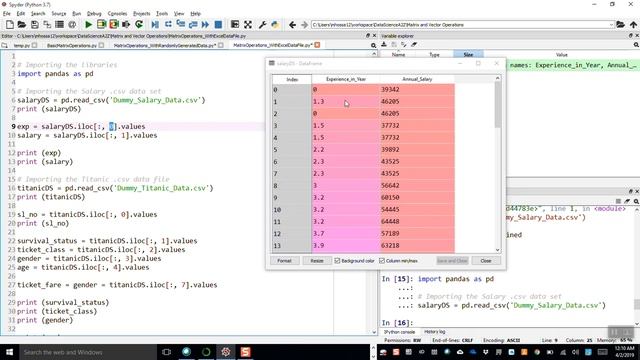Click code line print (salaryDS)
The height and width of the screenshot is (360, 640).
(x=49, y=109)
